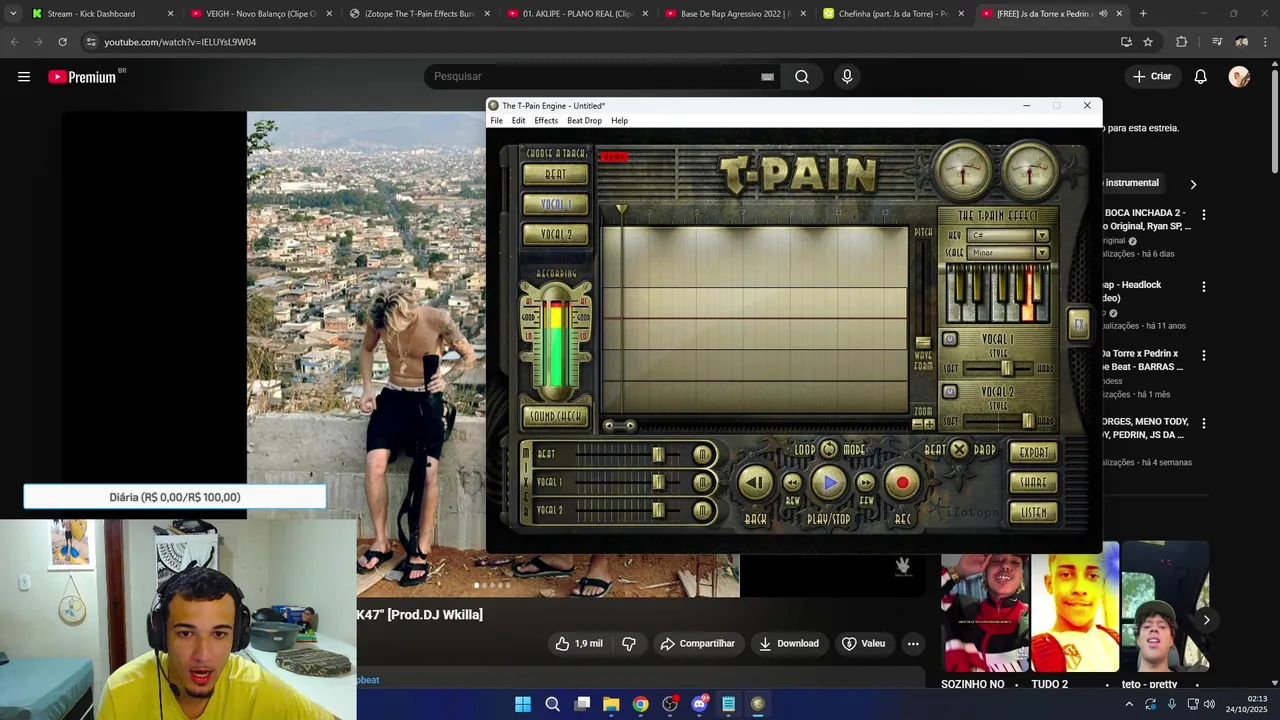This screenshot has height=720, width=1280.
Task: Click the Vocal 1 Style soft-hard slider
Action: tap(1007, 369)
